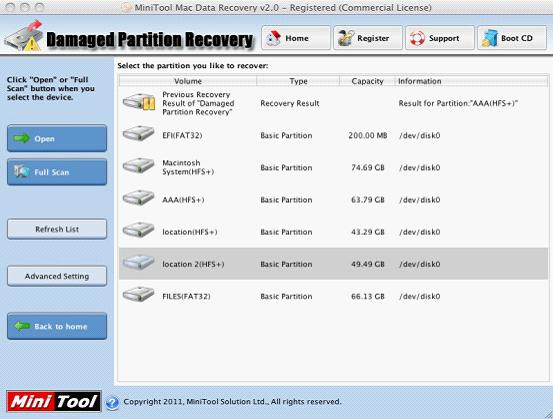This screenshot has width=553, height=419.
Task: Select the Macintosh System(HFS+) drive icon
Action: [x=138, y=166]
